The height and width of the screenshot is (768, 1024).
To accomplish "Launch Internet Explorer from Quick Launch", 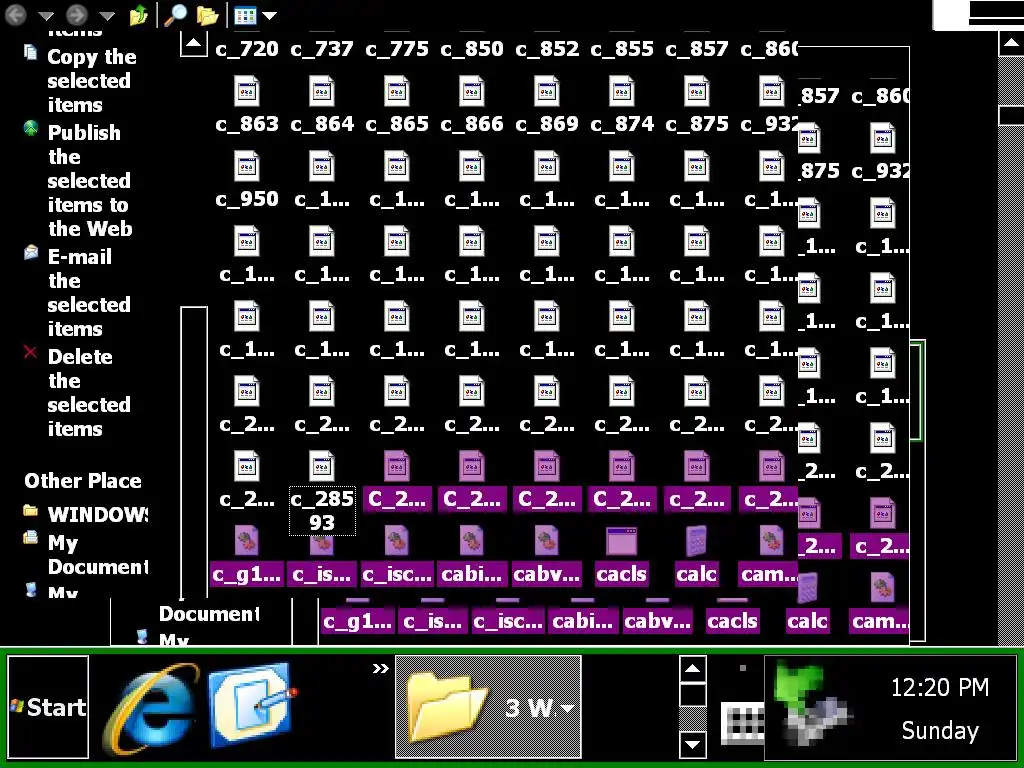I will 153,707.
